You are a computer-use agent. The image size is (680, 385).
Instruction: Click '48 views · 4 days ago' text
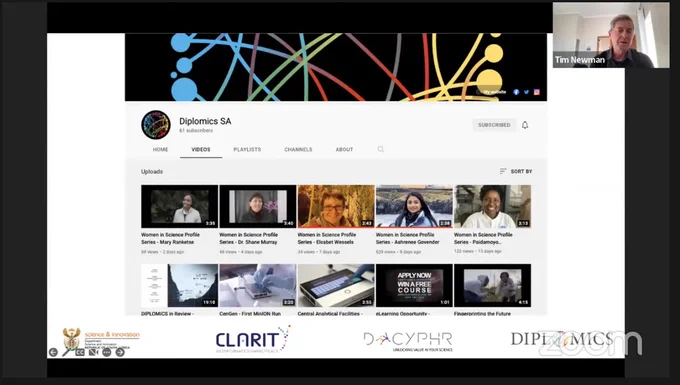coord(241,252)
